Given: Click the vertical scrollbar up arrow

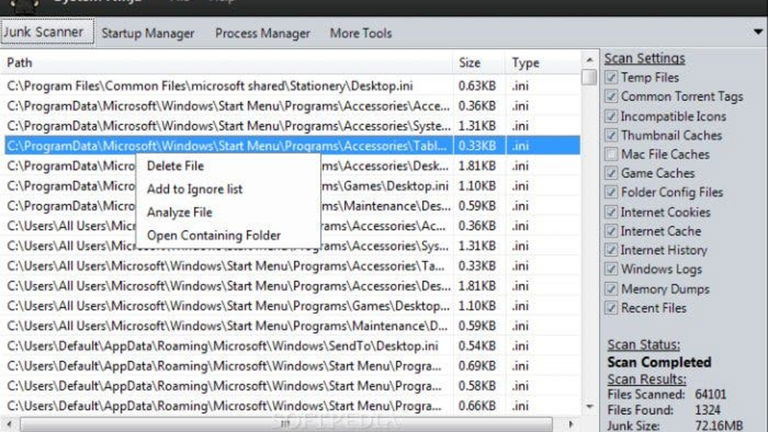Looking at the screenshot, I should pyautogui.click(x=590, y=60).
